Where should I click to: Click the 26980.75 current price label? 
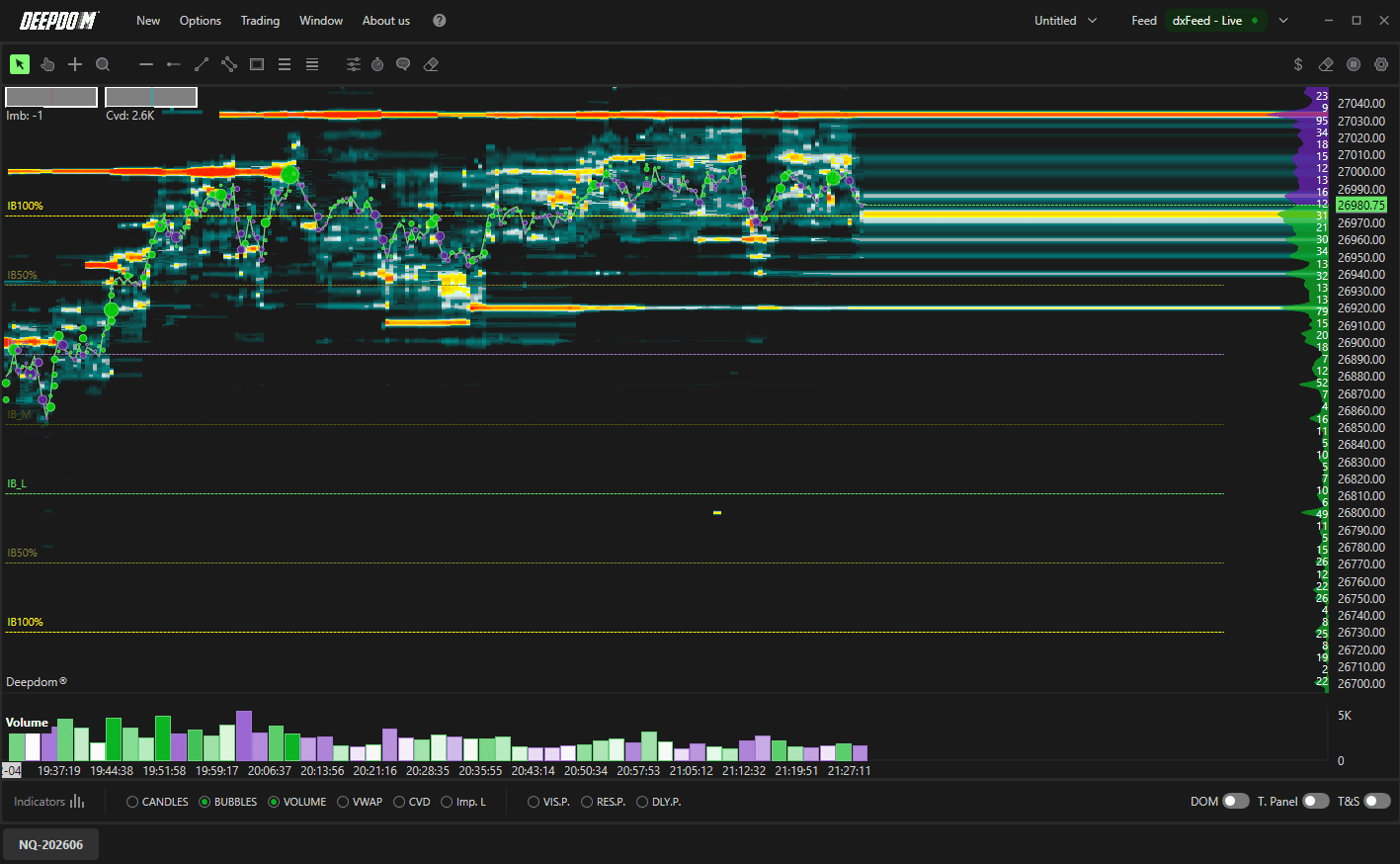click(x=1361, y=206)
